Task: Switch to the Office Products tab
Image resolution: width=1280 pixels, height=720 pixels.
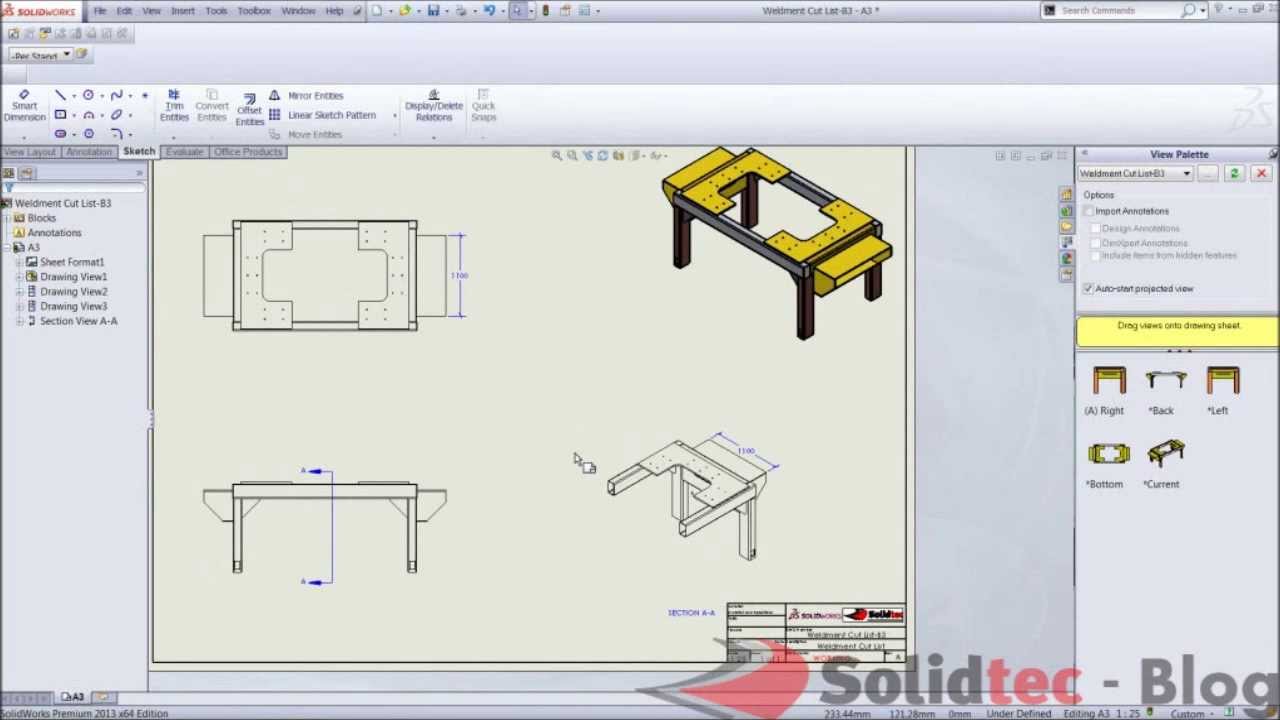Action: click(x=247, y=152)
